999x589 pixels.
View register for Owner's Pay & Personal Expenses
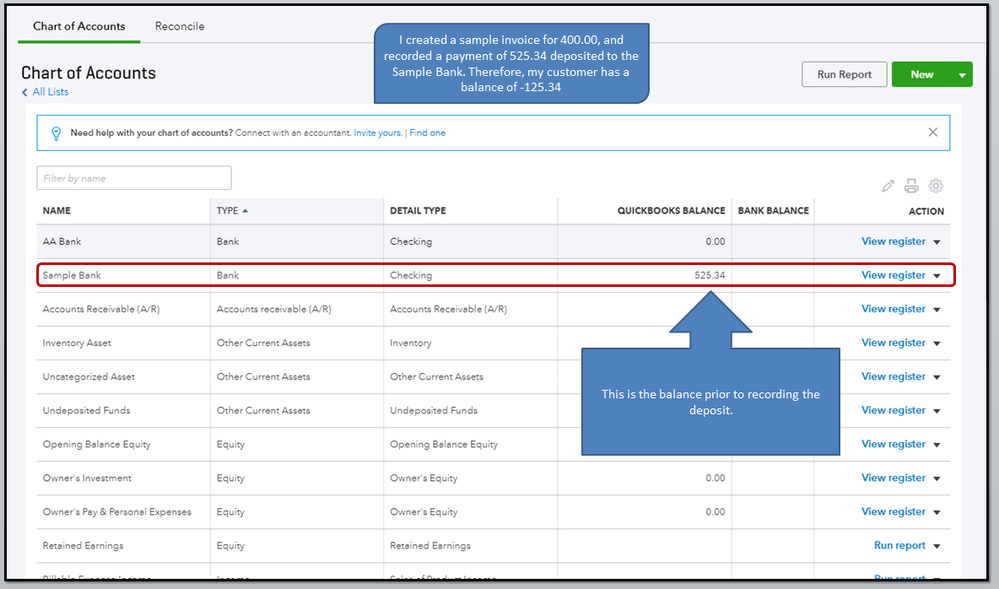pyautogui.click(x=893, y=512)
